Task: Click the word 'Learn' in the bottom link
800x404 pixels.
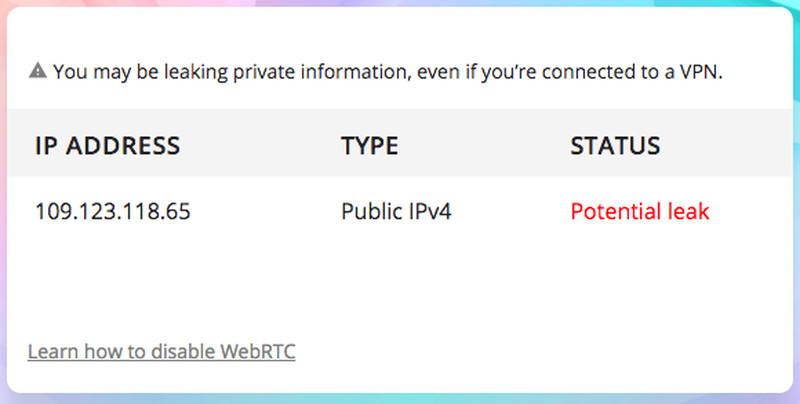Action: tap(54, 351)
